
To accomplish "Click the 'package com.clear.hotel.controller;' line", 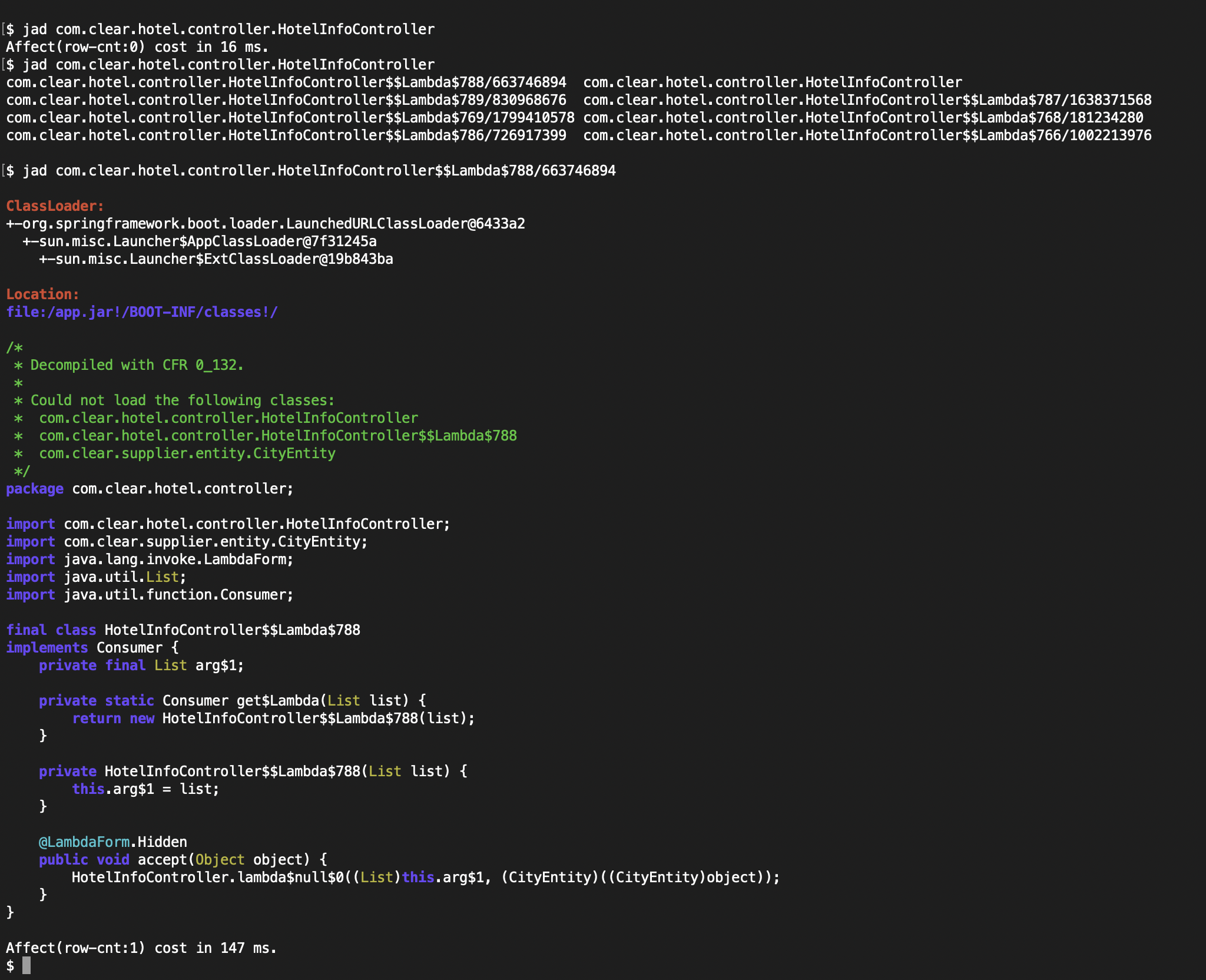I will tap(150, 489).
